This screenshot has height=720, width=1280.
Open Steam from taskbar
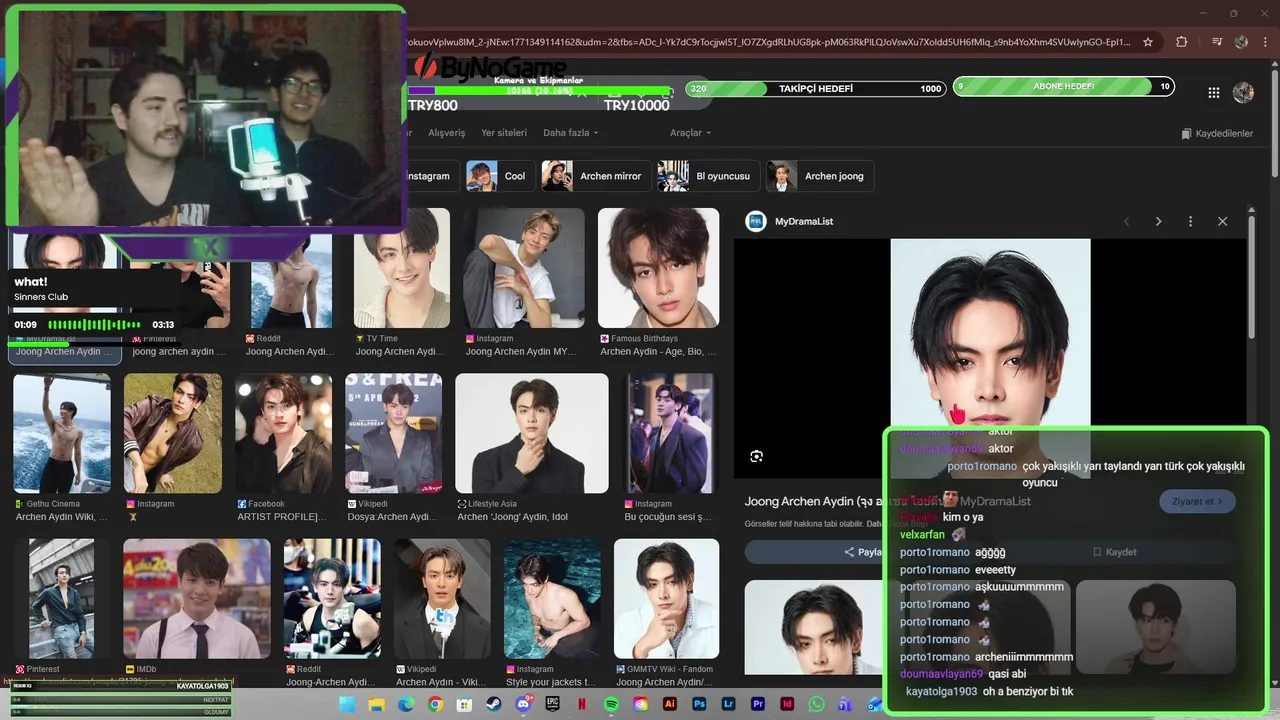tap(494, 704)
